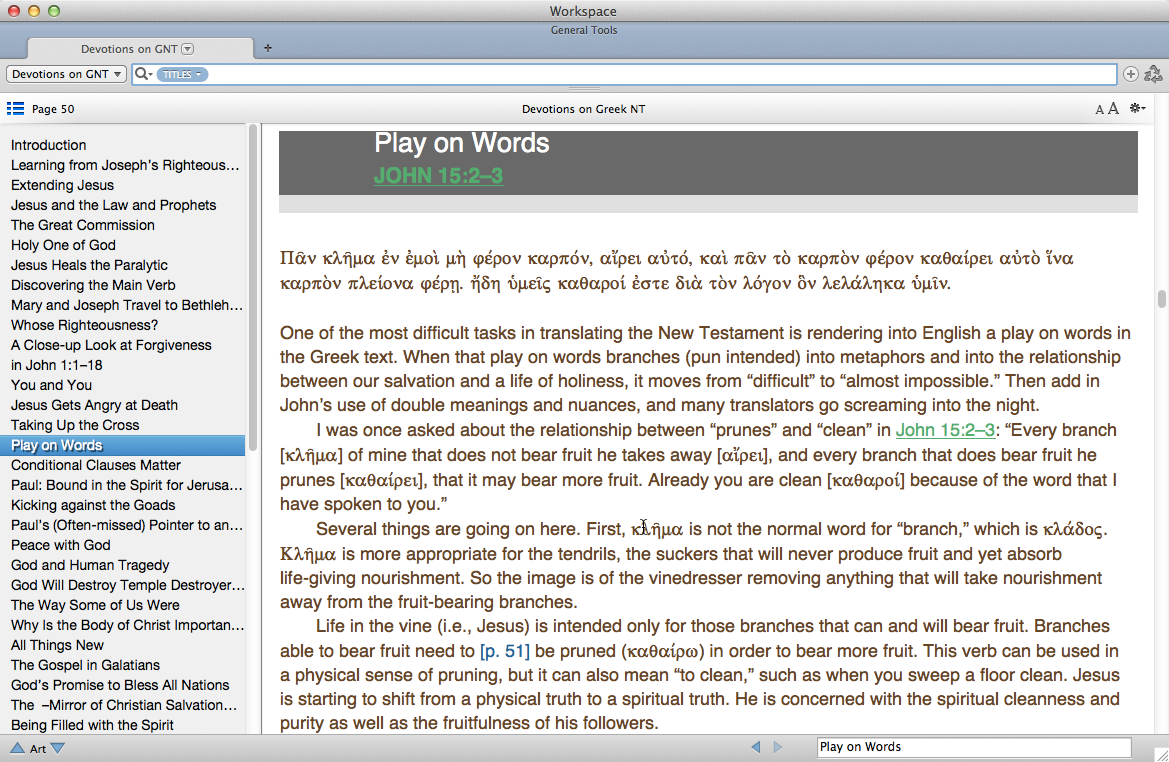The height and width of the screenshot is (762, 1169).
Task: Select Being Filled with the Spirit entry
Action: [92, 725]
